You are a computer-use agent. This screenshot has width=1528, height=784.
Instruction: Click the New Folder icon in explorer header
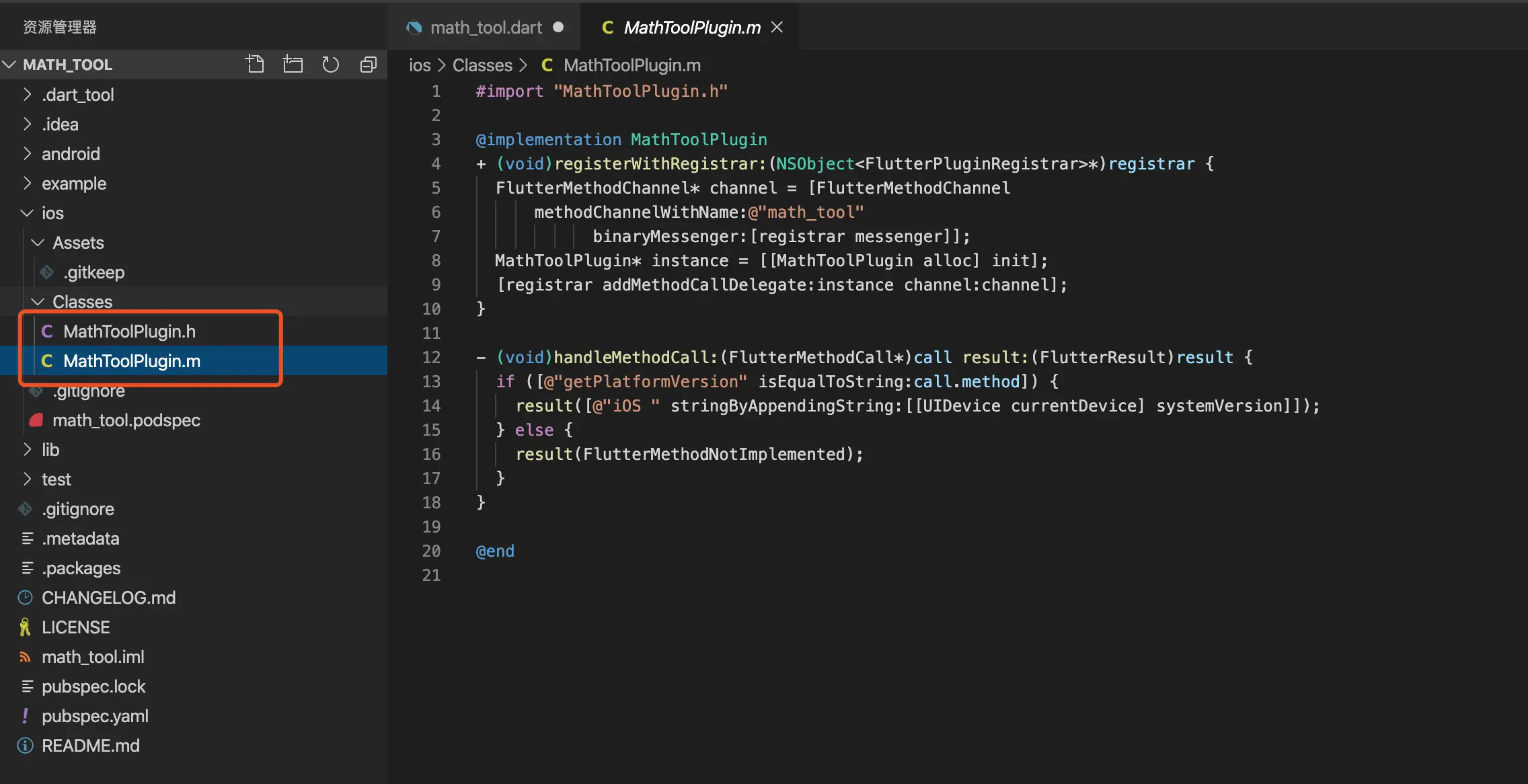coord(293,65)
